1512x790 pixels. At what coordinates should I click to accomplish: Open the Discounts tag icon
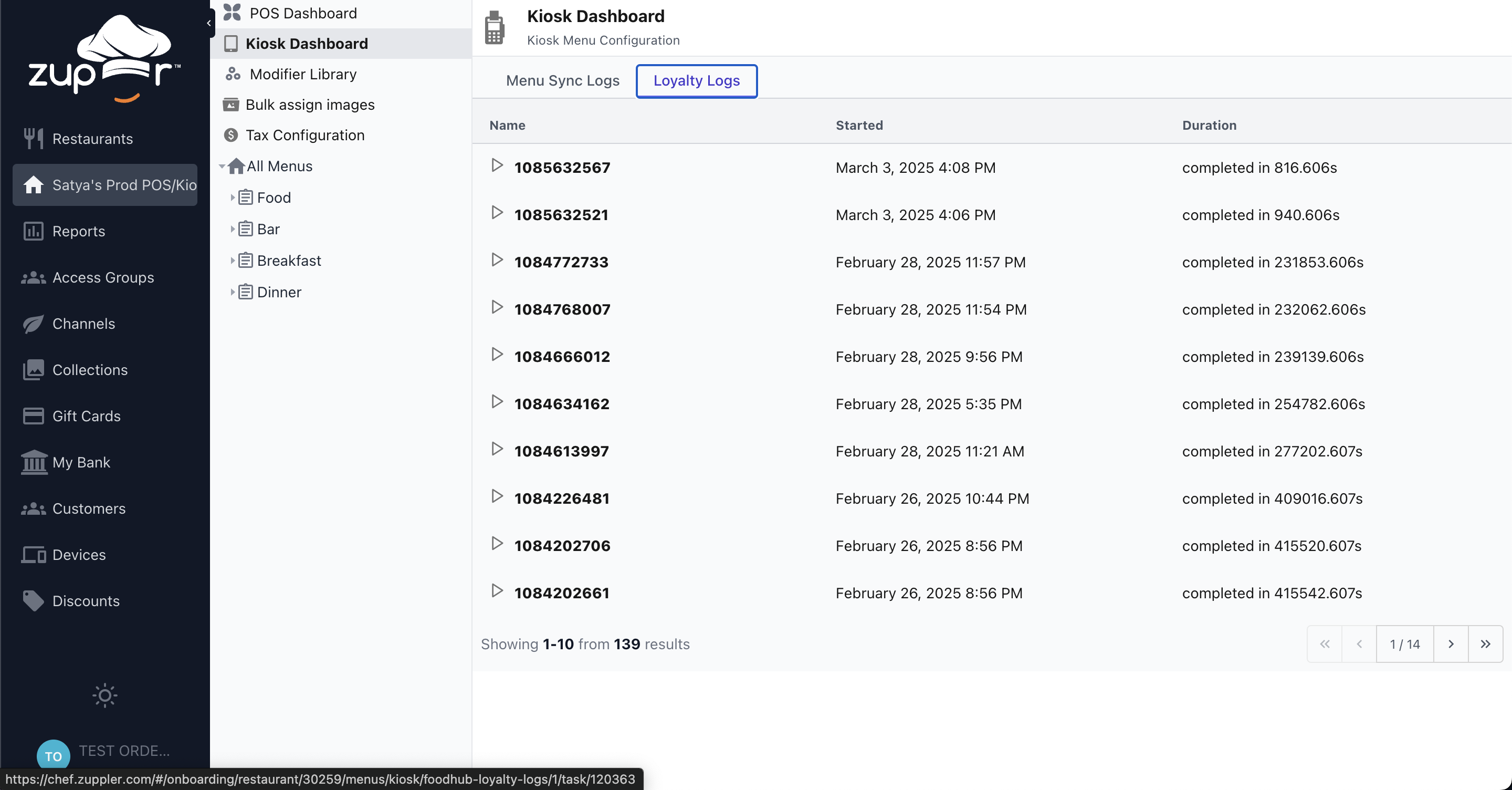pyautogui.click(x=34, y=601)
